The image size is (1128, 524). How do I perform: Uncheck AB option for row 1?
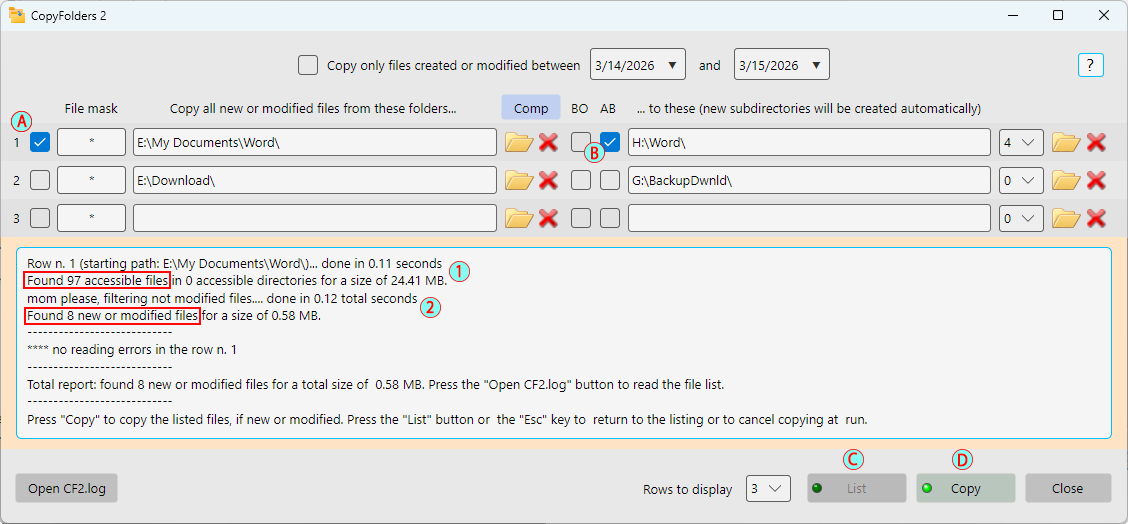click(x=610, y=142)
